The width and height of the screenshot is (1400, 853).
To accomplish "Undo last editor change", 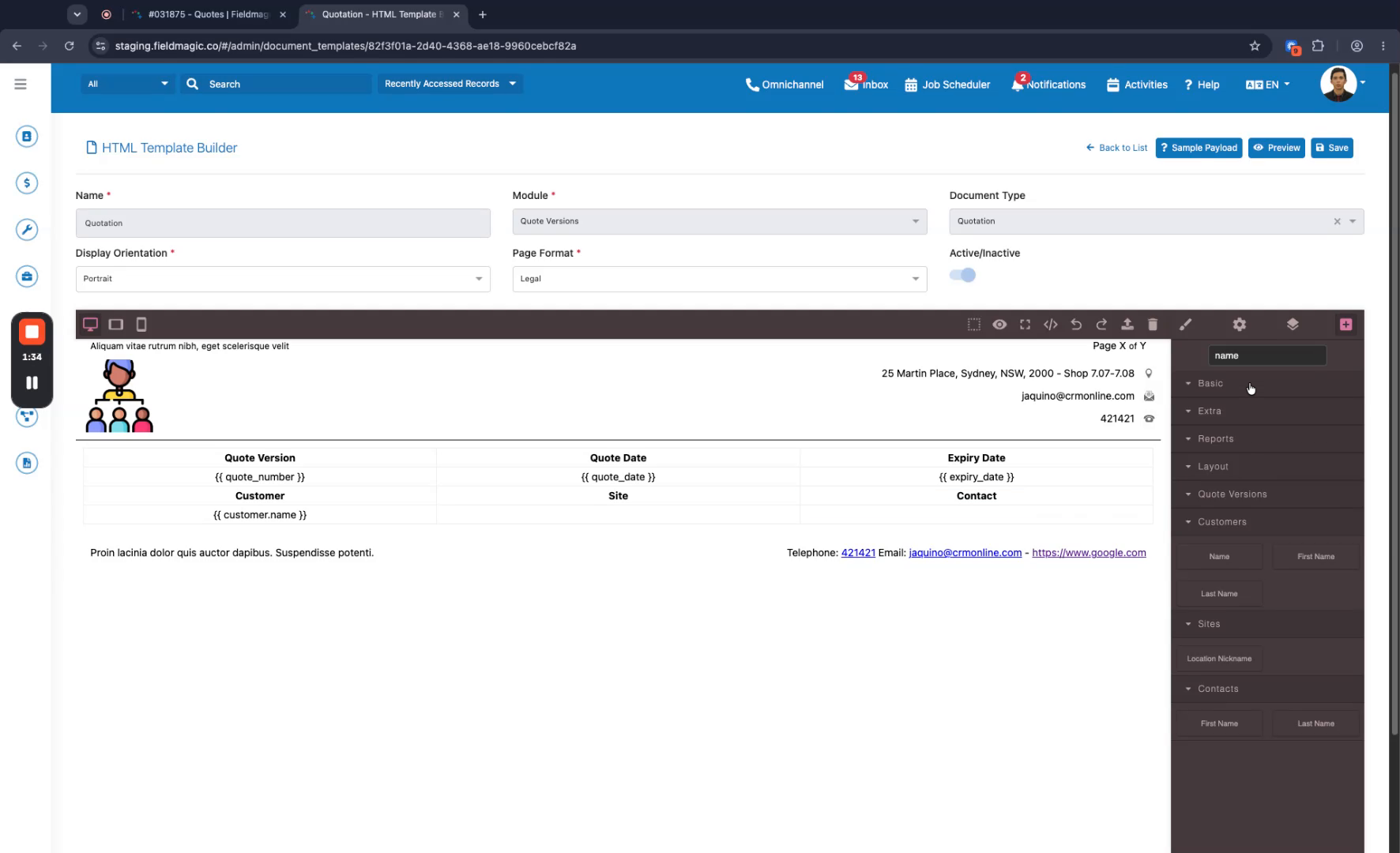I will pos(1076,325).
